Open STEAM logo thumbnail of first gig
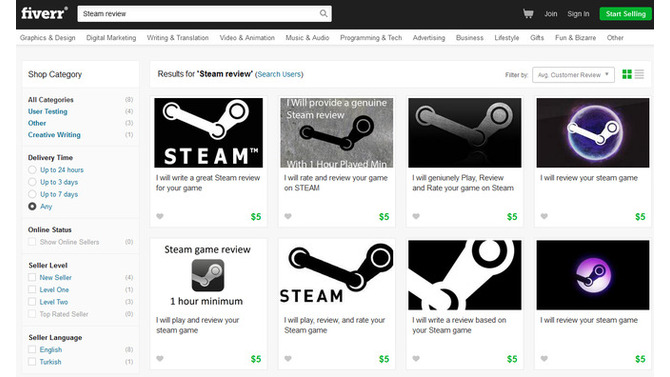Viewport: 670px width, 377px height. pyautogui.click(x=209, y=133)
